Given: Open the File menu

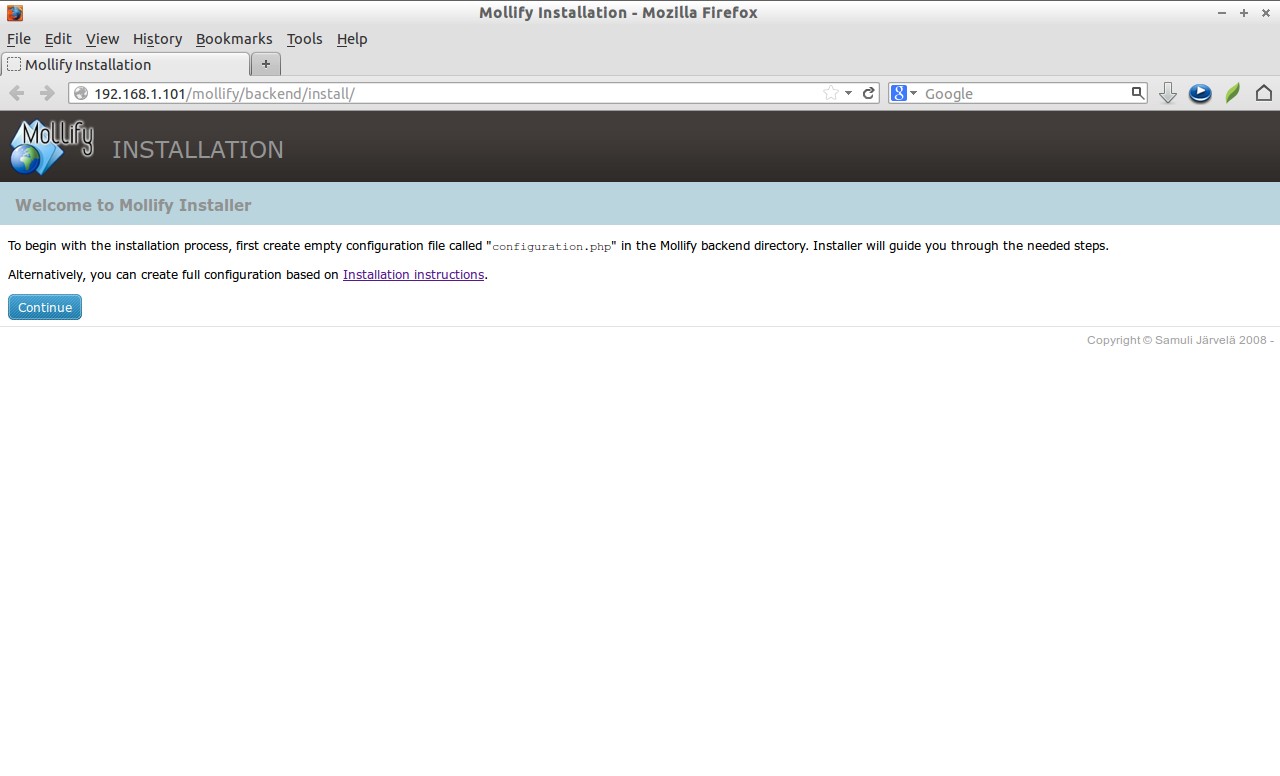Looking at the screenshot, I should [19, 39].
